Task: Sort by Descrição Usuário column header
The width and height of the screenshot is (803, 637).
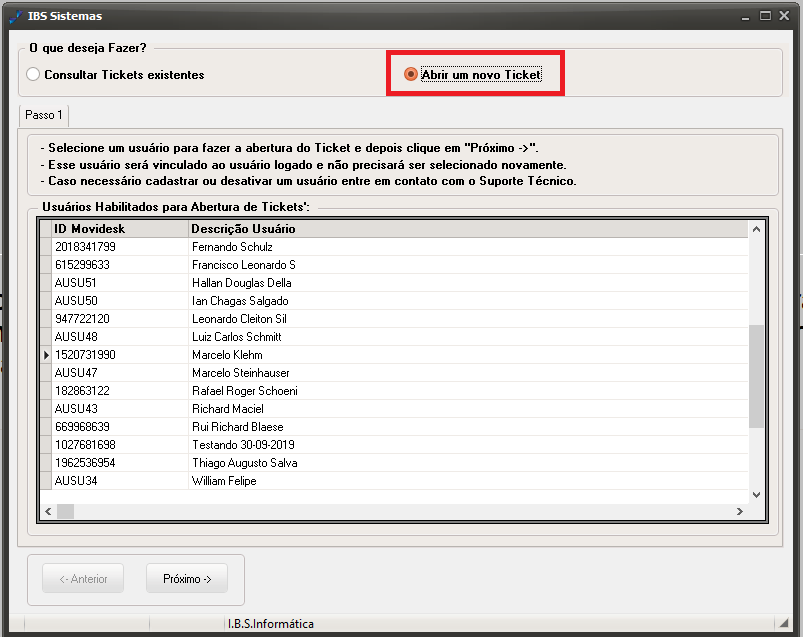Action: tap(468, 229)
